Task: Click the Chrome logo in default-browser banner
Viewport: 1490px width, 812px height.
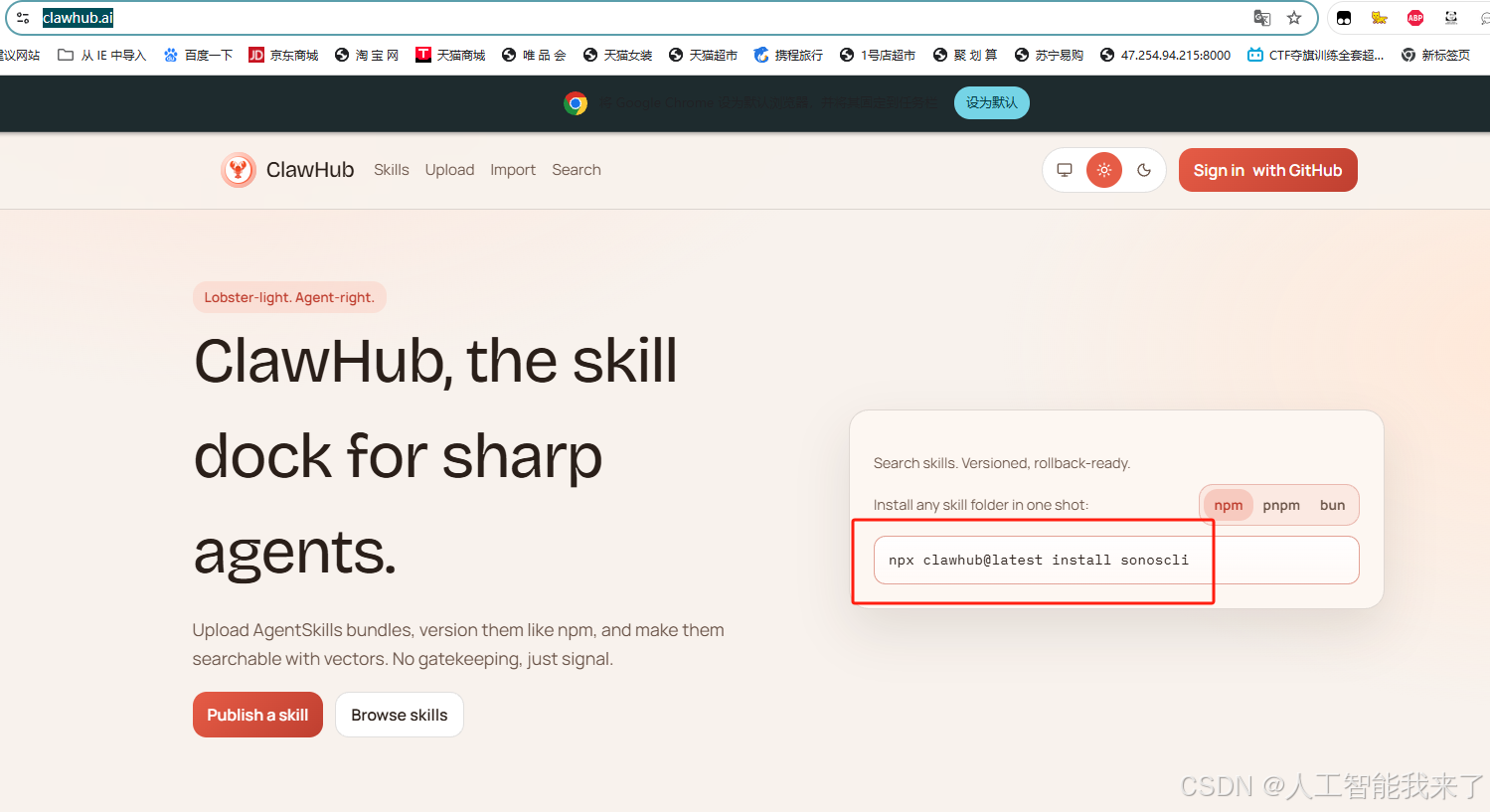Action: [x=576, y=102]
